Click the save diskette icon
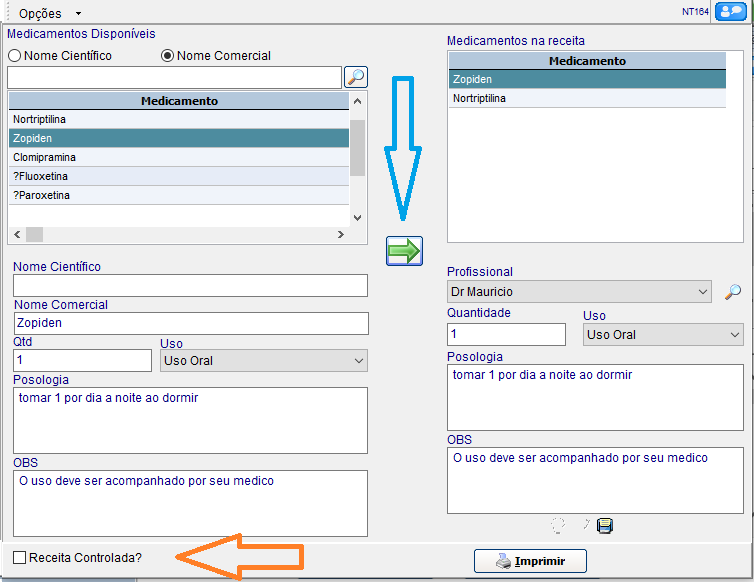 [x=605, y=526]
